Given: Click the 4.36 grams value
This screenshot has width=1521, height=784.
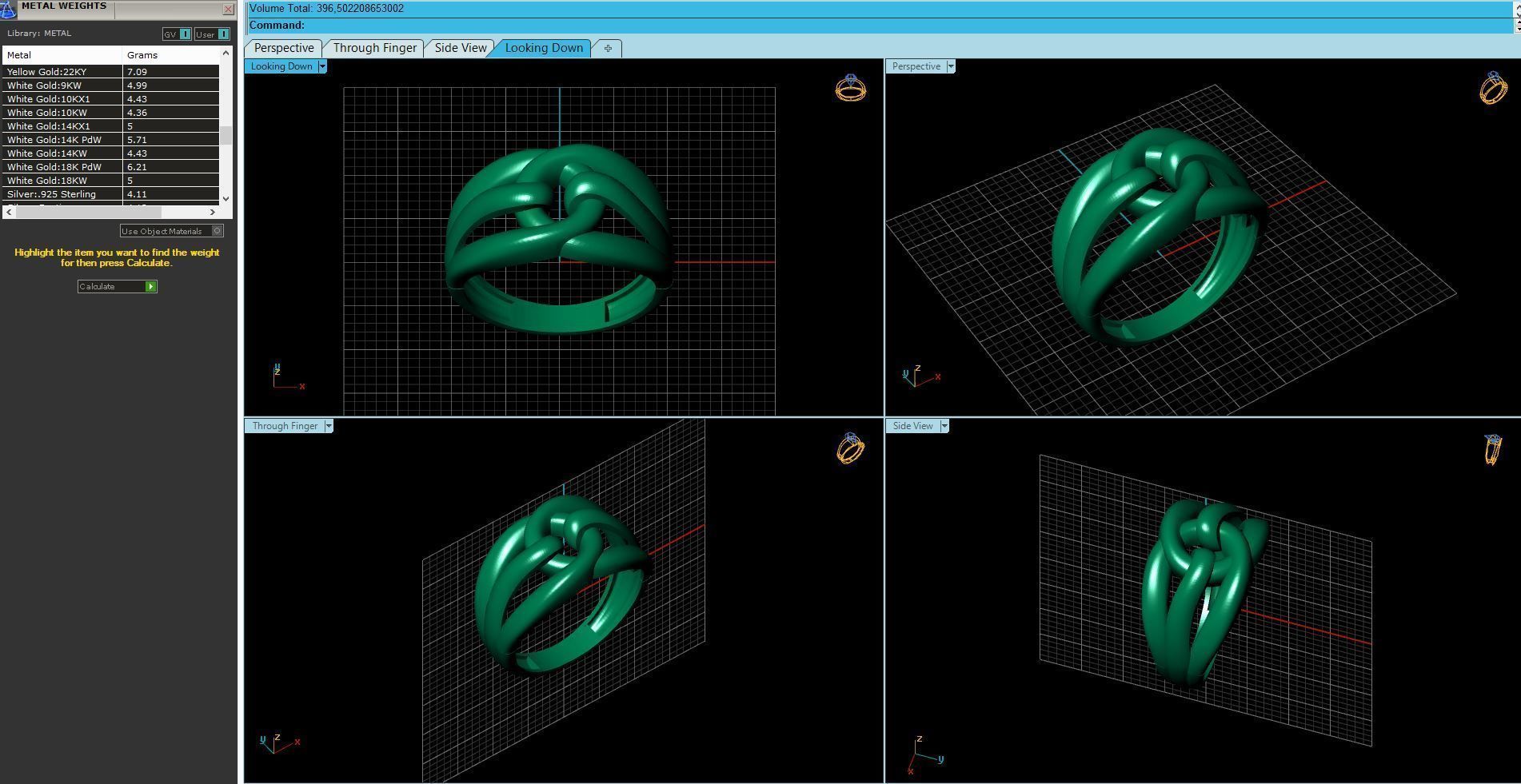Looking at the screenshot, I should pyautogui.click(x=137, y=113).
